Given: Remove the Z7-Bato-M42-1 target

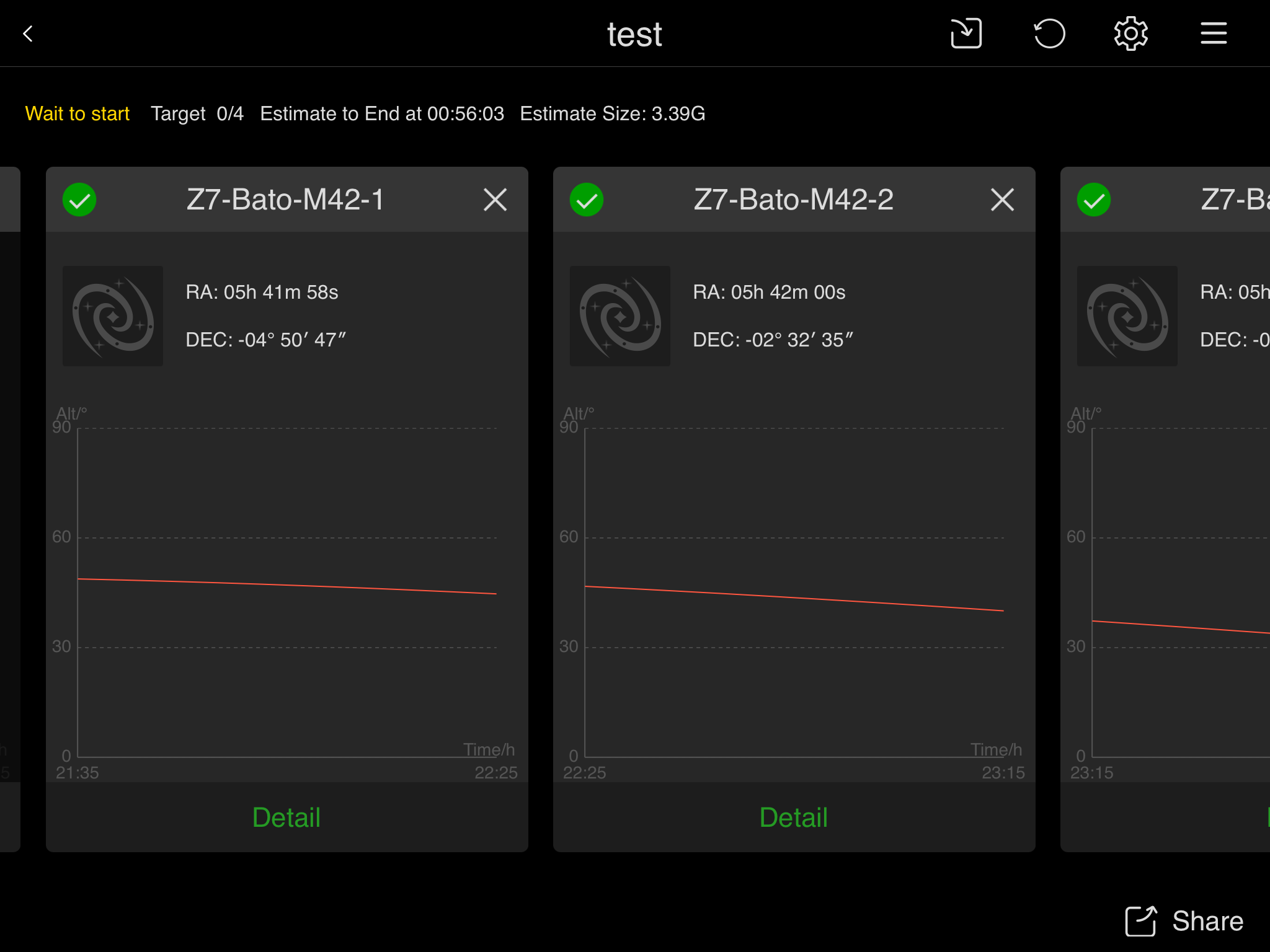Looking at the screenshot, I should [495, 200].
